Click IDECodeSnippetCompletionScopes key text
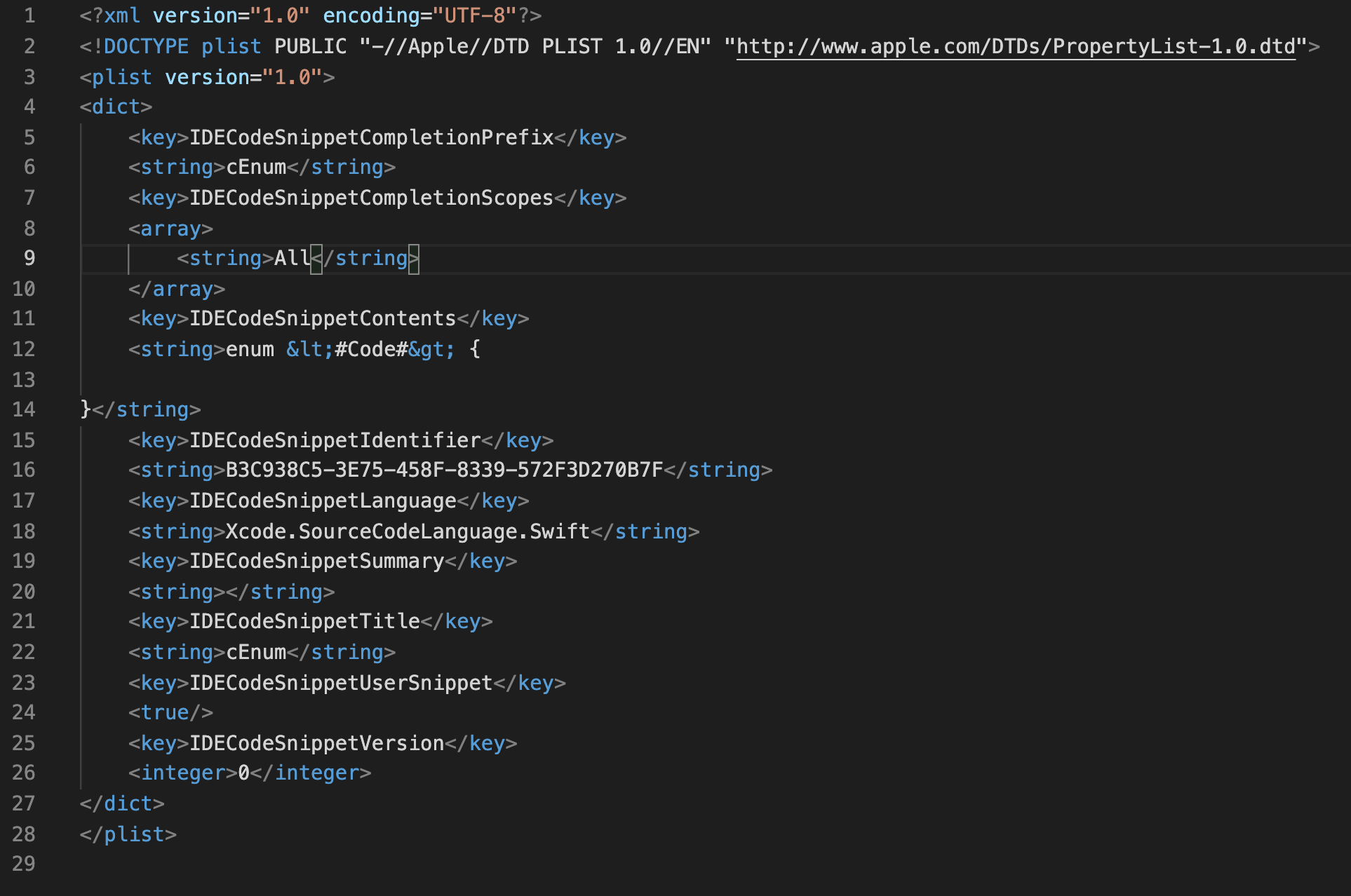This screenshot has height=896, width=1351. [372, 198]
